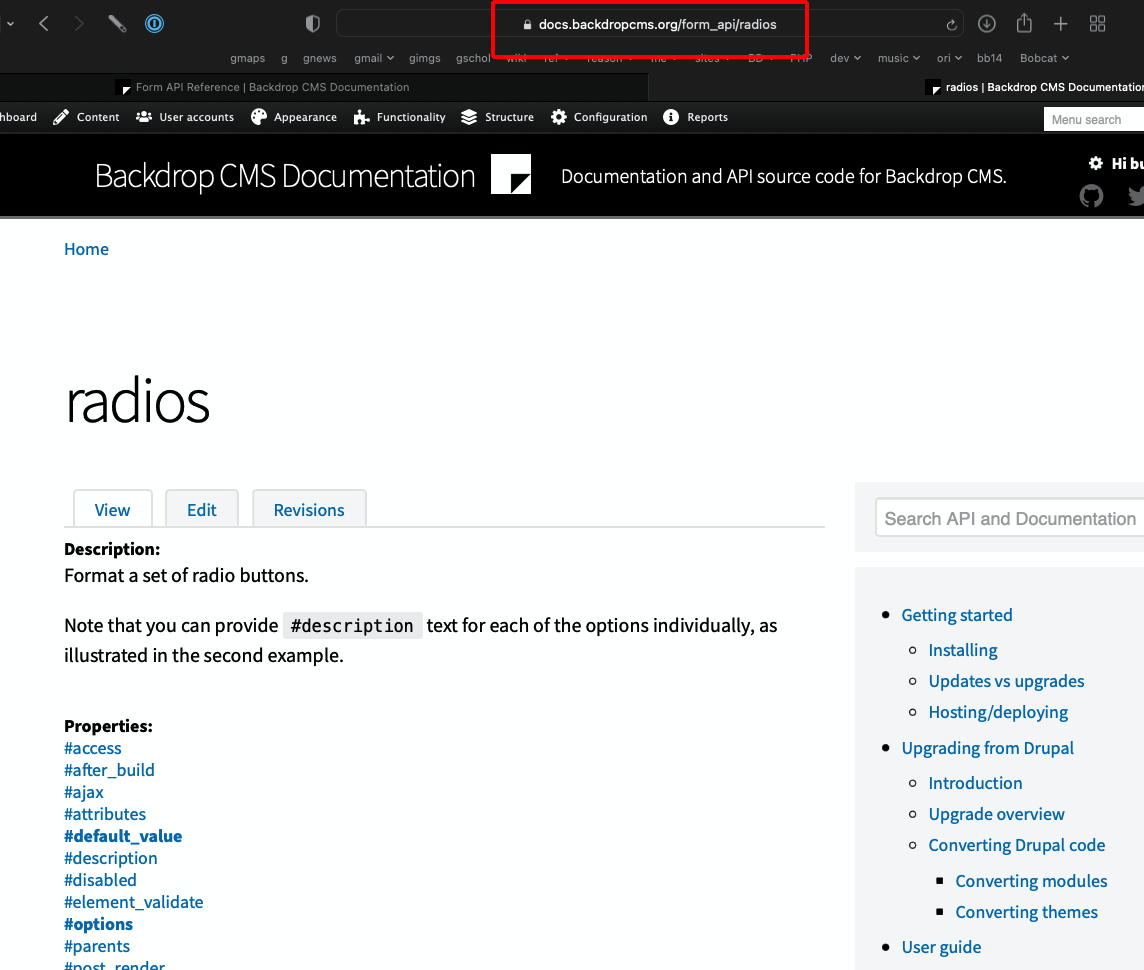Open Reports with the info icon
Image resolution: width=1144 pixels, height=970 pixels.
pos(695,117)
